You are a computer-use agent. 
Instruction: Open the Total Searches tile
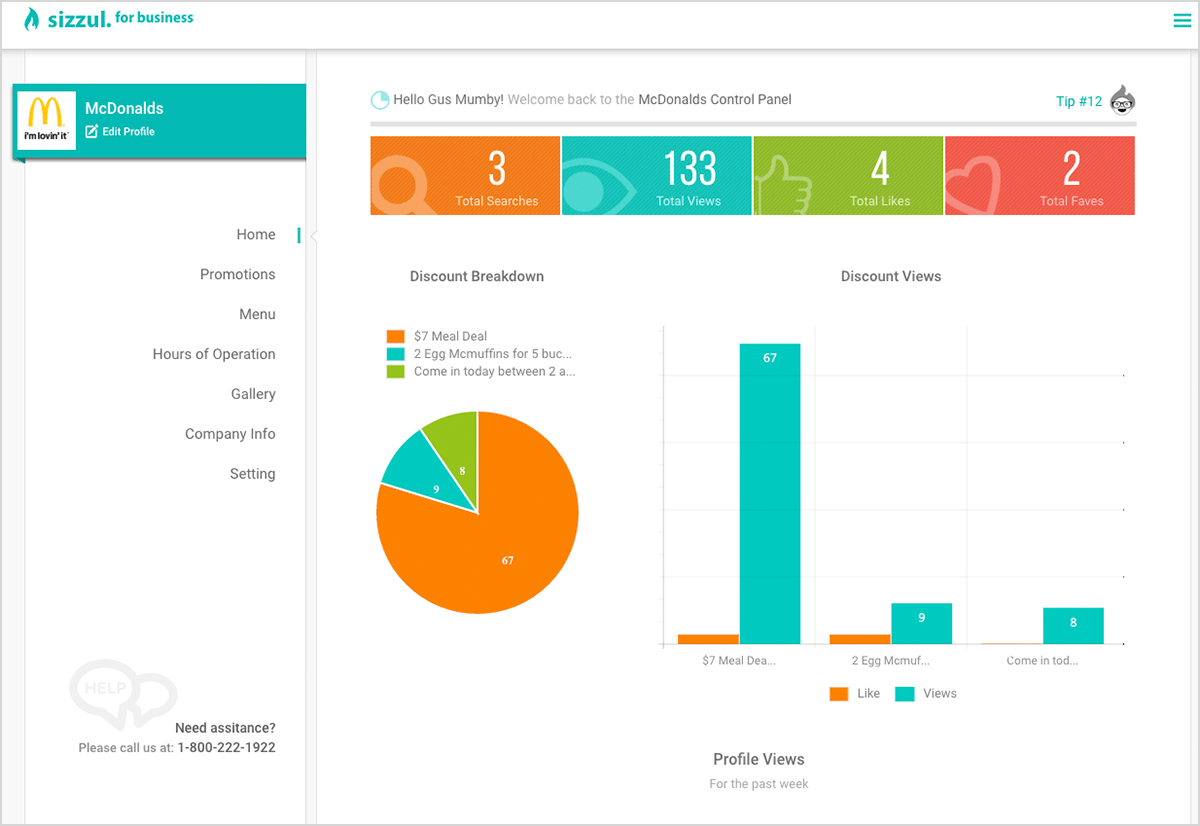(x=465, y=176)
